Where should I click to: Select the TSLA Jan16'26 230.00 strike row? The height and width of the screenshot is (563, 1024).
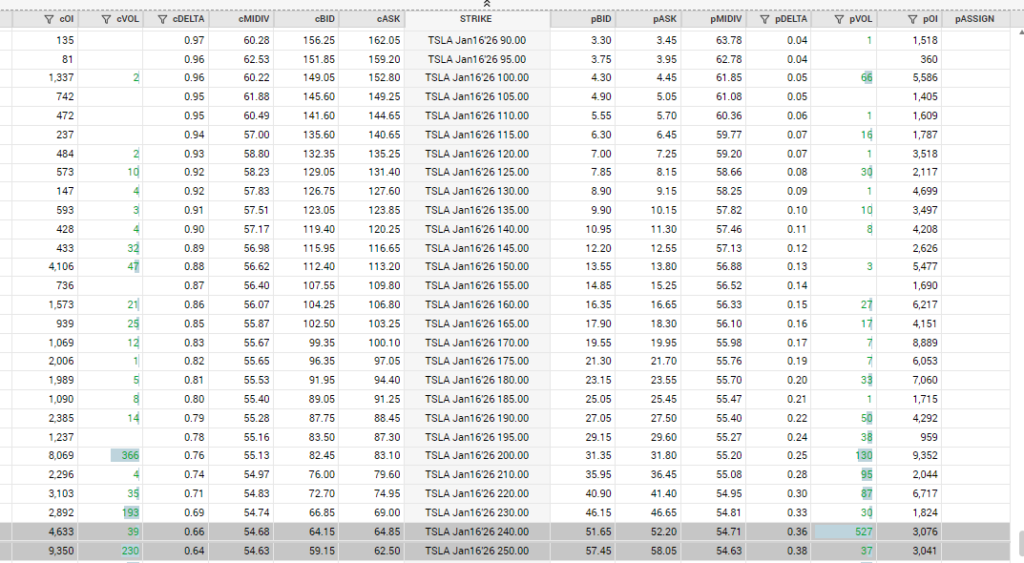tap(477, 512)
